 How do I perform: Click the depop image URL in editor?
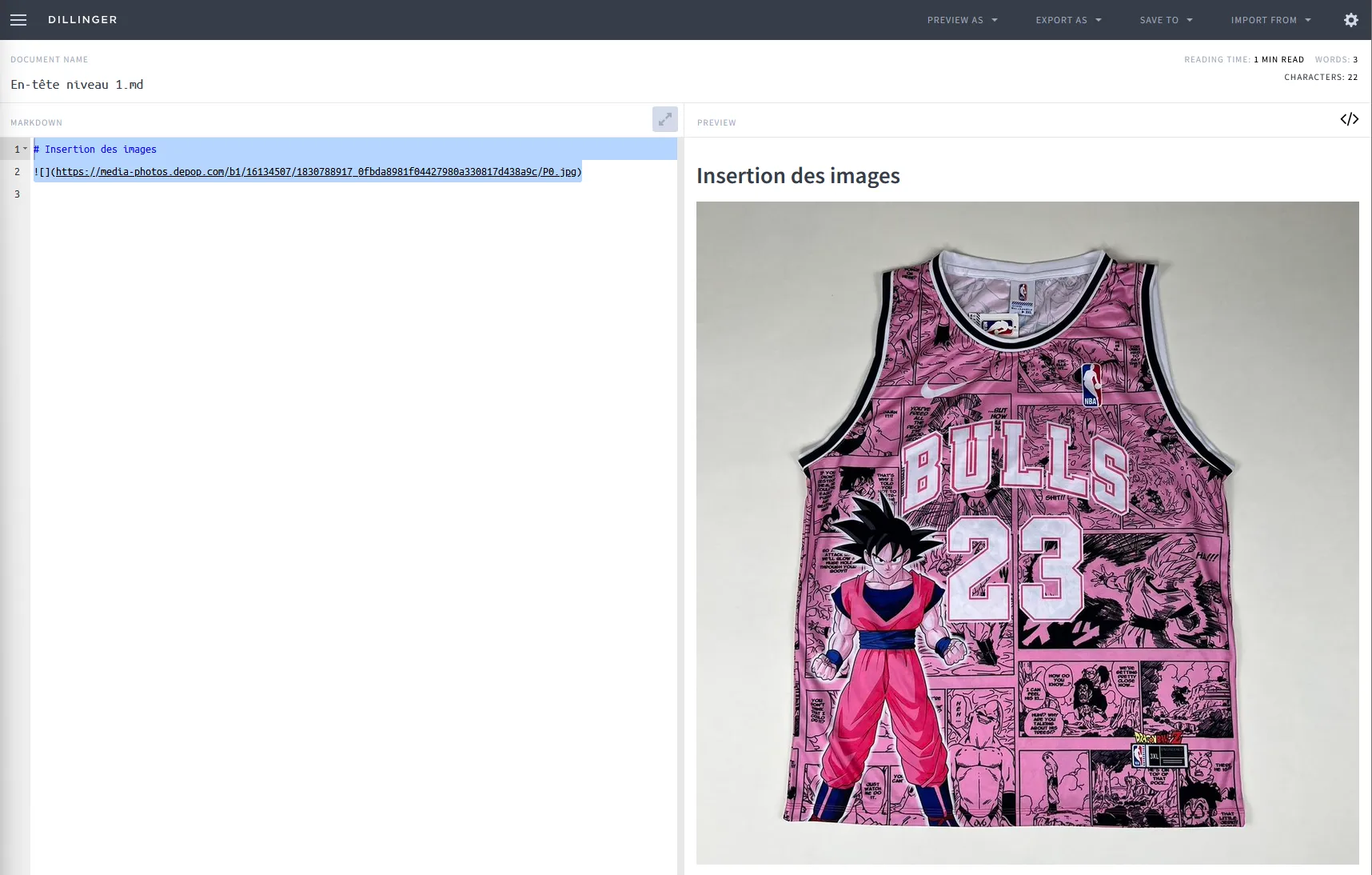click(316, 172)
